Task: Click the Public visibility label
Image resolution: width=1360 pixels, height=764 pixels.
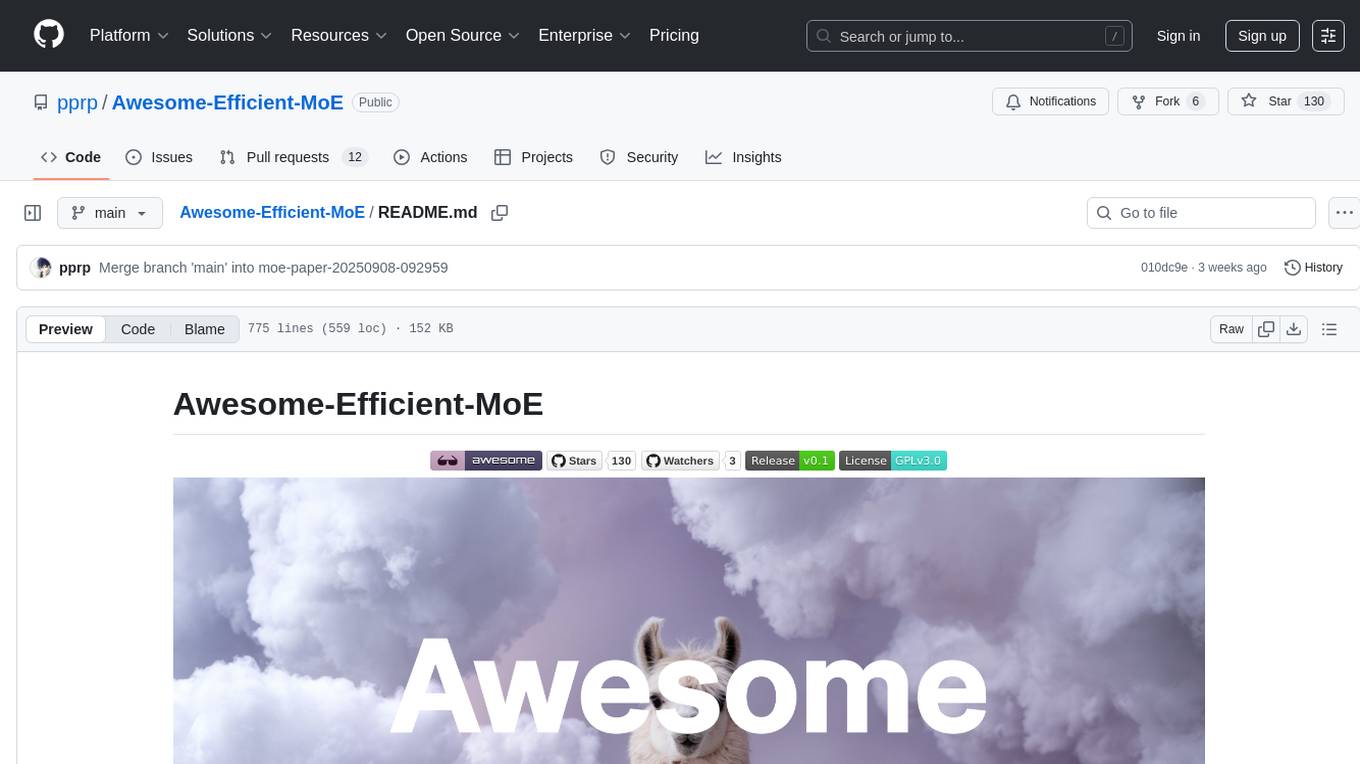Action: point(375,102)
